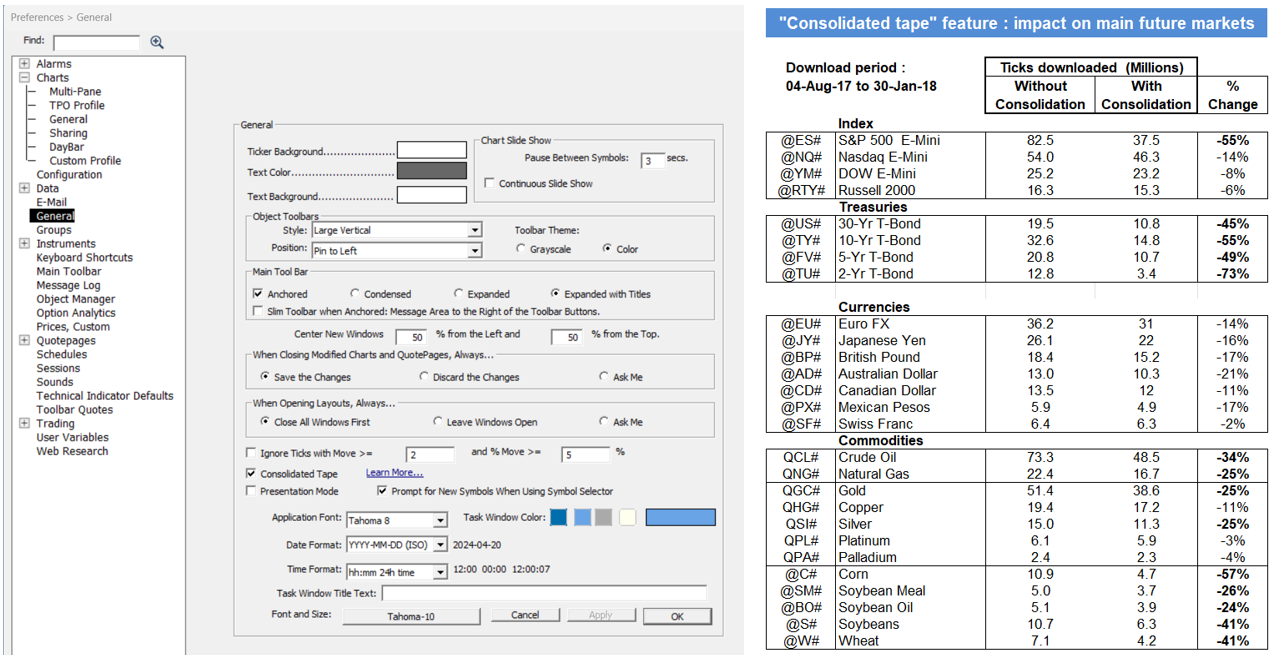Screen dimensions: 1276x662
Task: Enable Continuous Slide Show checkbox
Action: [x=490, y=183]
